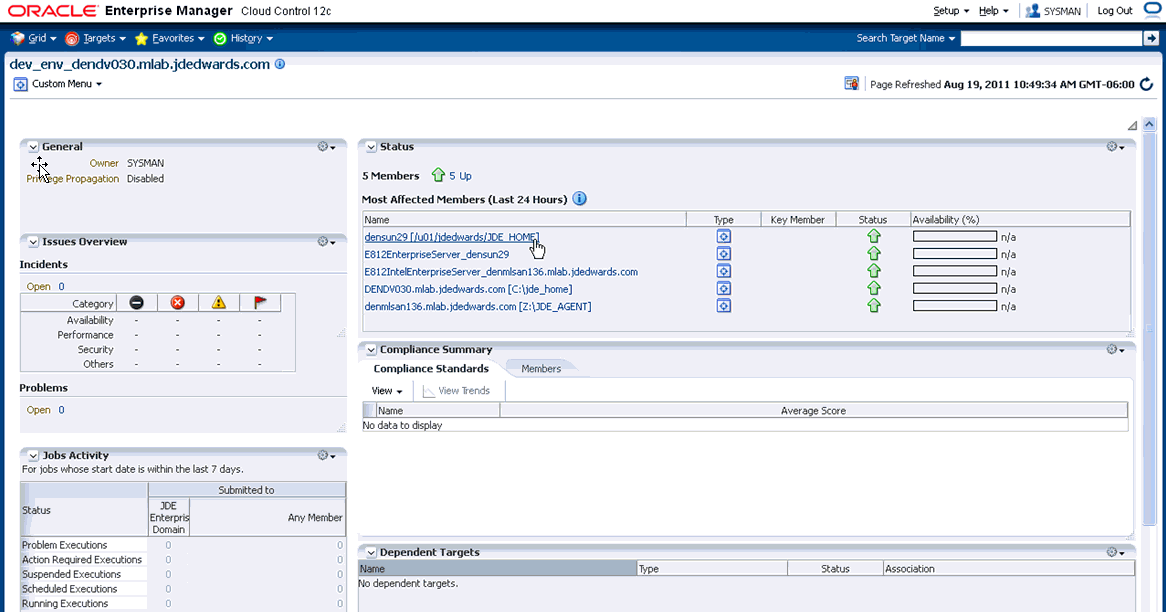
Task: Open the History menu
Action: [x=242, y=38]
